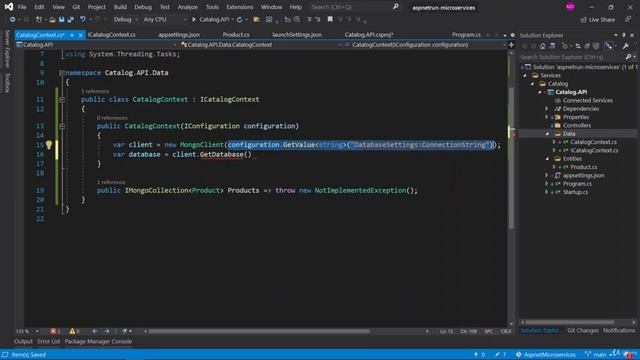The height and width of the screenshot is (360, 640).
Task: Click the Visual Studio logo icon
Action: tap(9, 7)
